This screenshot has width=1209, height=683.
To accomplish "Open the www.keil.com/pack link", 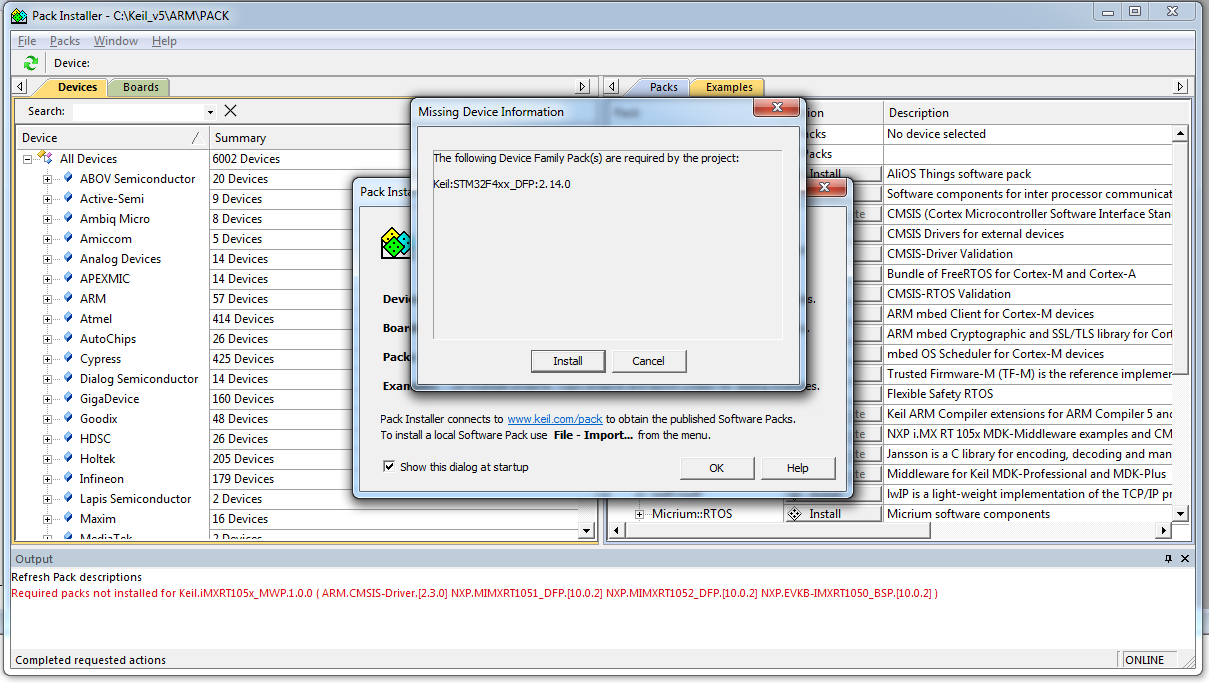I will pos(555,419).
